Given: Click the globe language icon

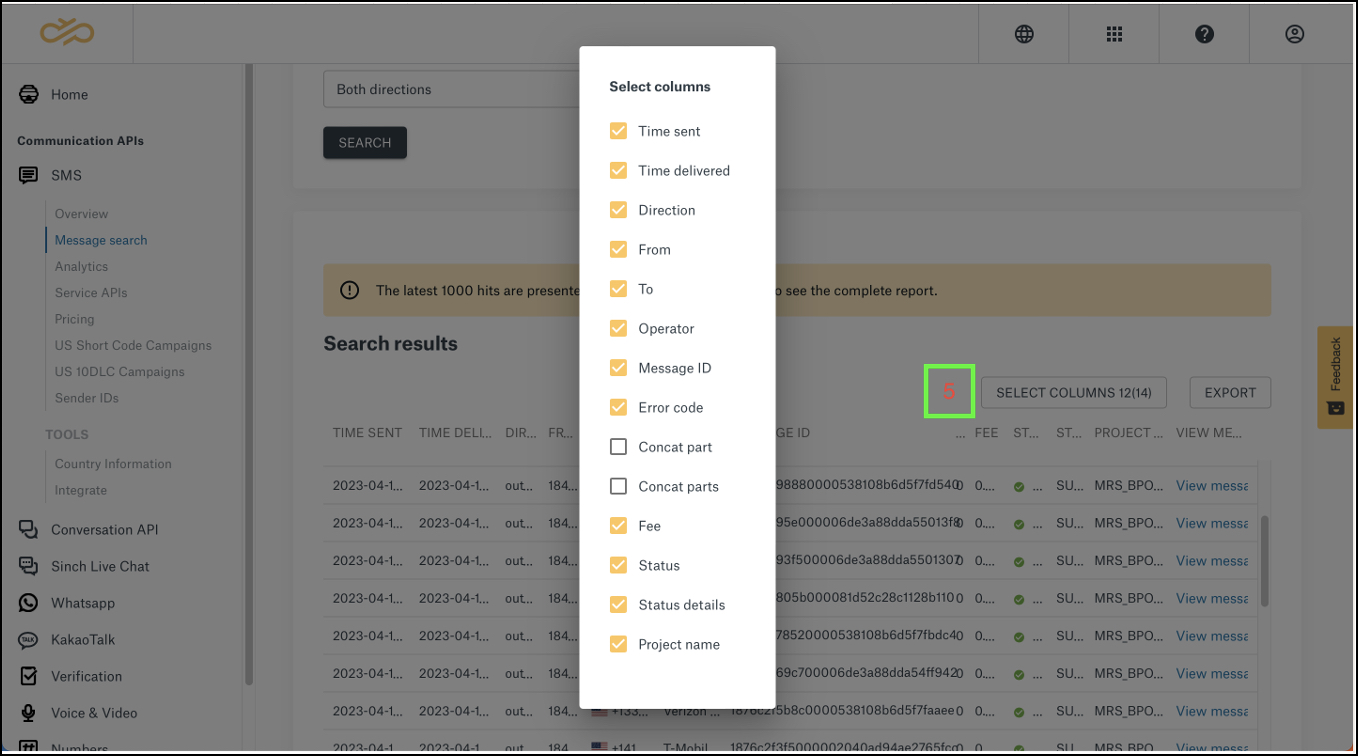Looking at the screenshot, I should coord(1023,33).
